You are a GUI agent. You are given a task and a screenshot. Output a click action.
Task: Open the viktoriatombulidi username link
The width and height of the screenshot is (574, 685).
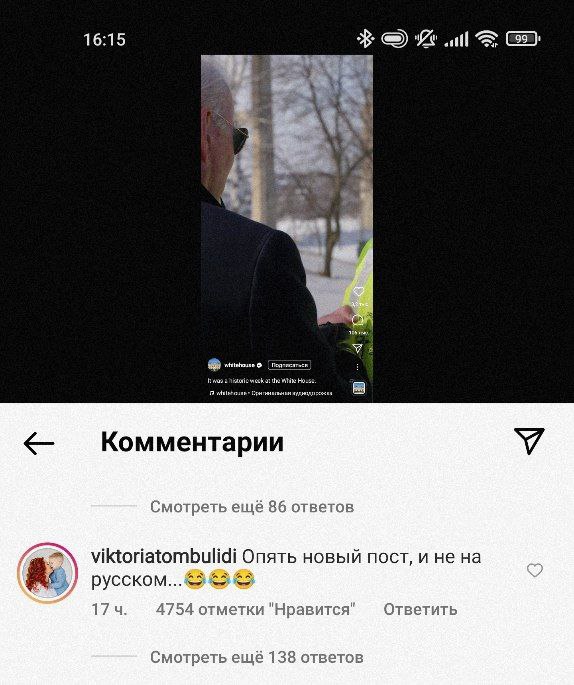[x=164, y=557]
